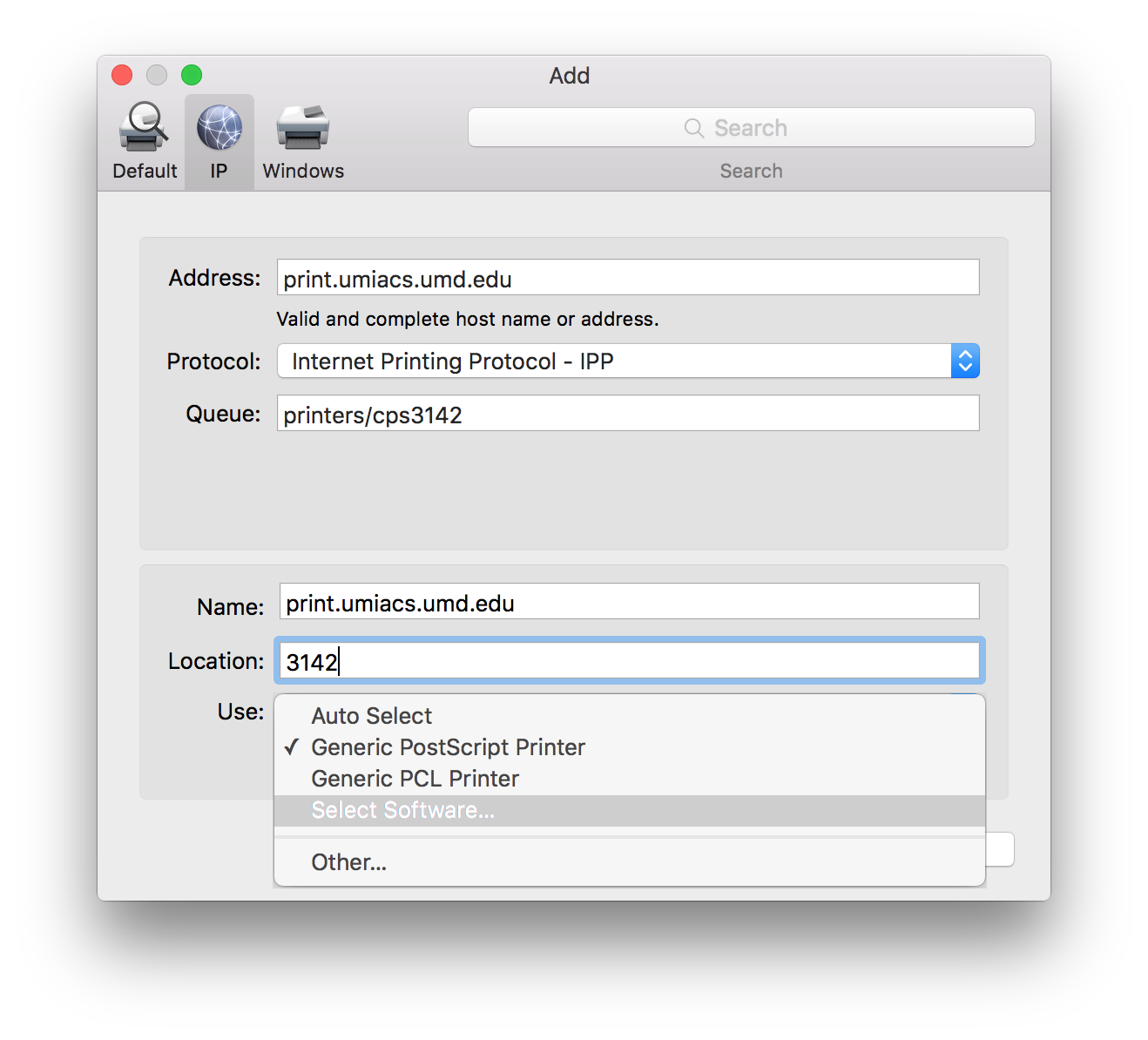Click the printer Name text field

[629, 602]
